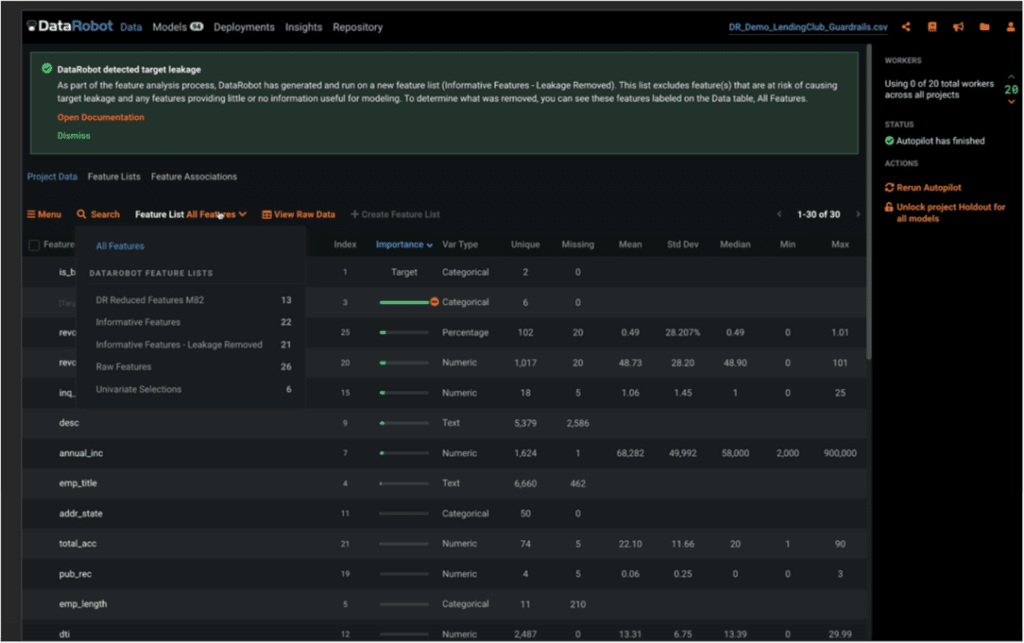Decrease worker count arrow
This screenshot has height=643, width=1024.
coord(1012,102)
